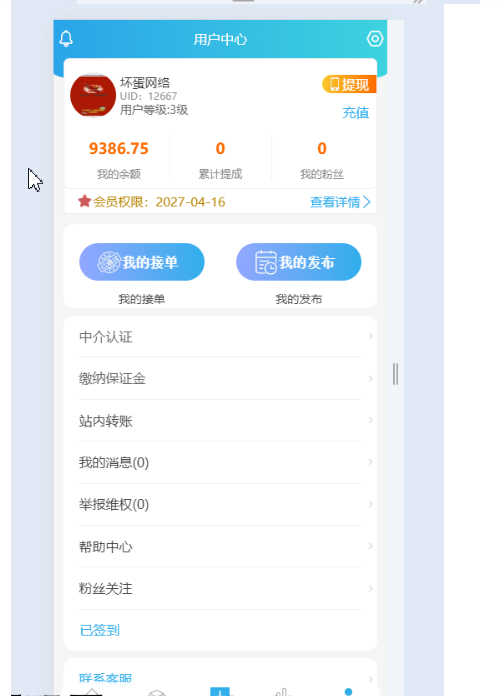Click the vertical drag handle beside the panel
500x696 pixels.
coord(395,374)
